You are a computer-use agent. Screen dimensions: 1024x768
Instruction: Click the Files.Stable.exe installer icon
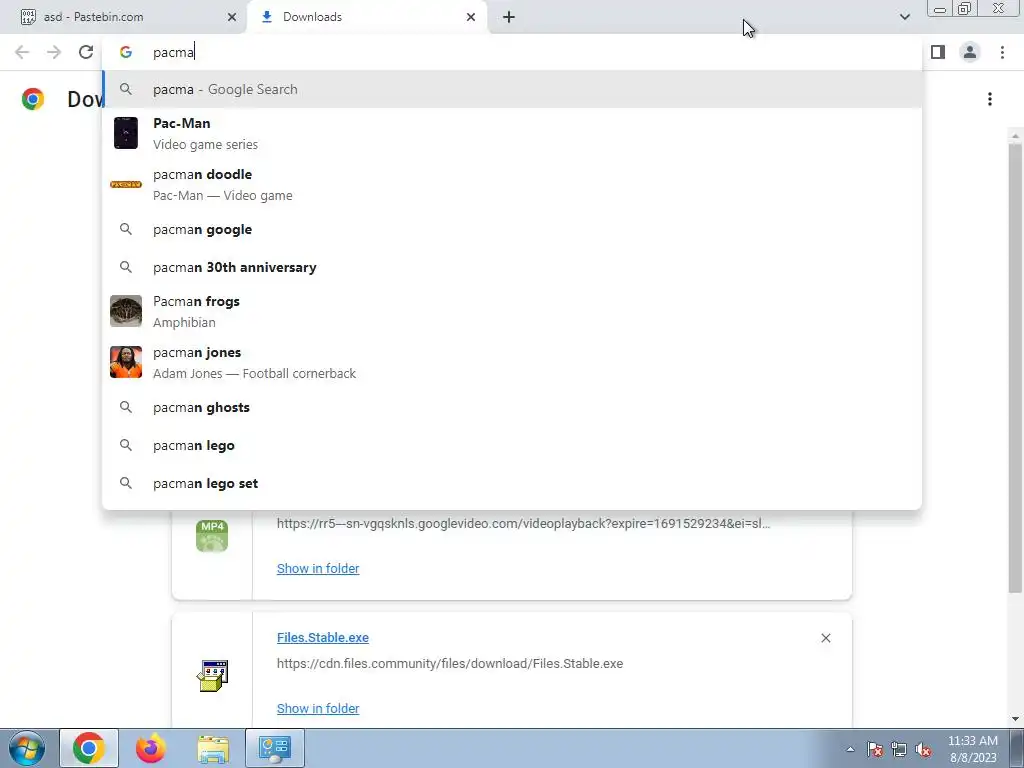tap(212, 675)
